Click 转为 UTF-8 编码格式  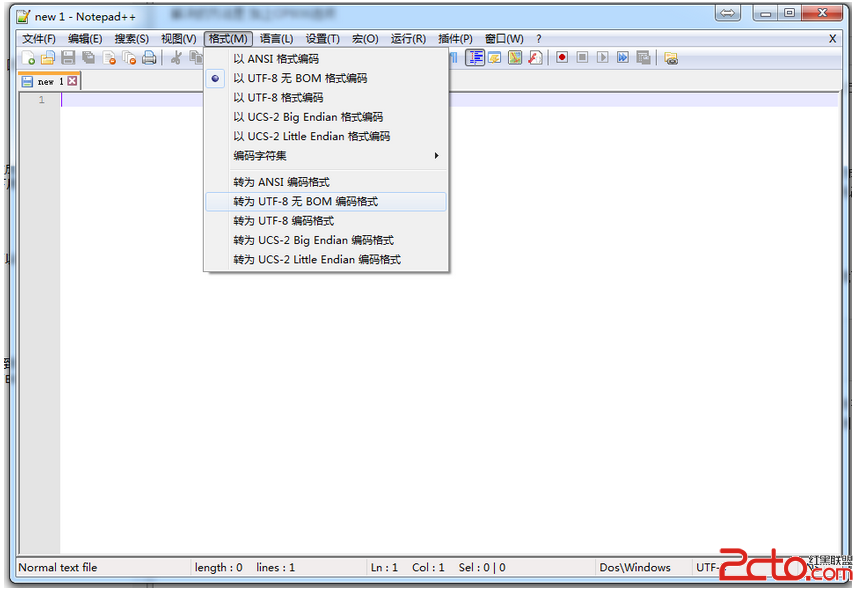click(326, 221)
